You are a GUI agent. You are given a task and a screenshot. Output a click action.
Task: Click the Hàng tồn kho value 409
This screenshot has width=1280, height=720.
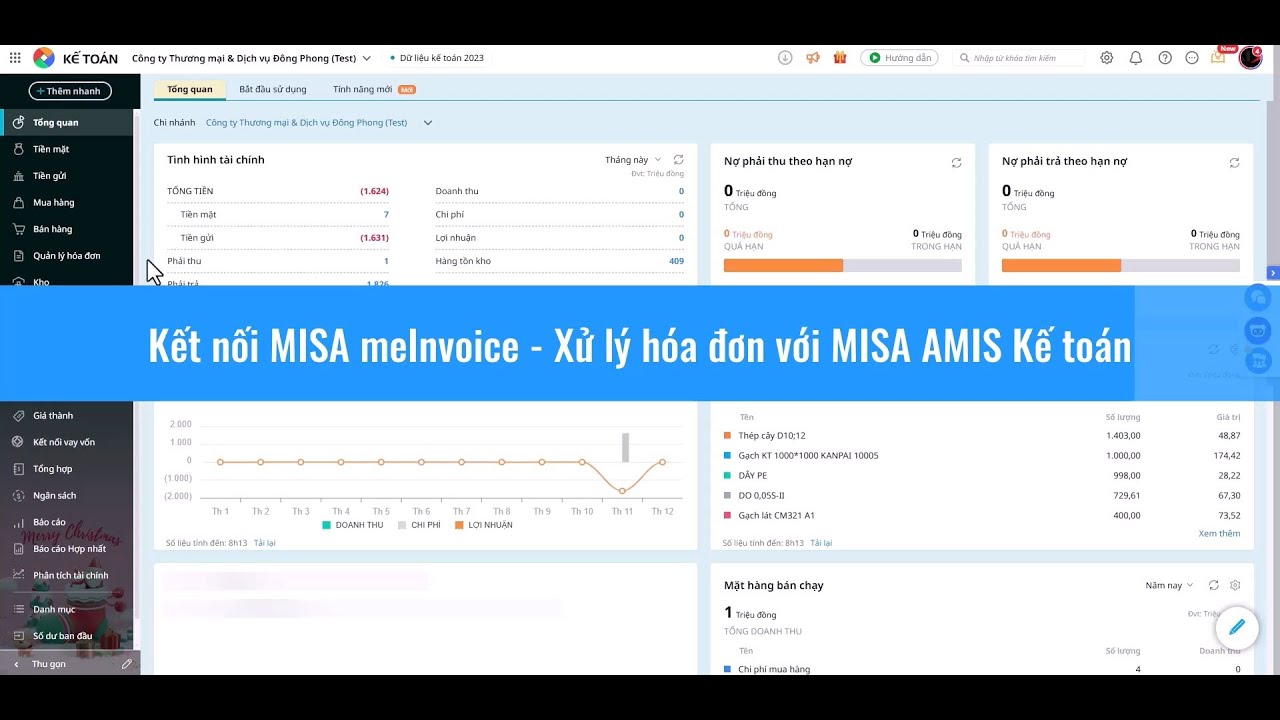click(x=676, y=261)
